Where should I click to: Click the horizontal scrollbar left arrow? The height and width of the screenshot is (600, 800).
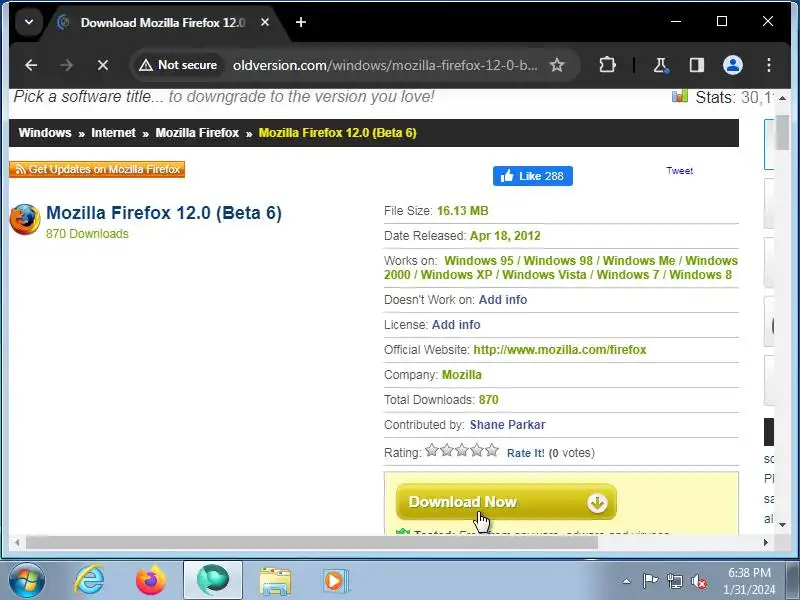coord(16,542)
